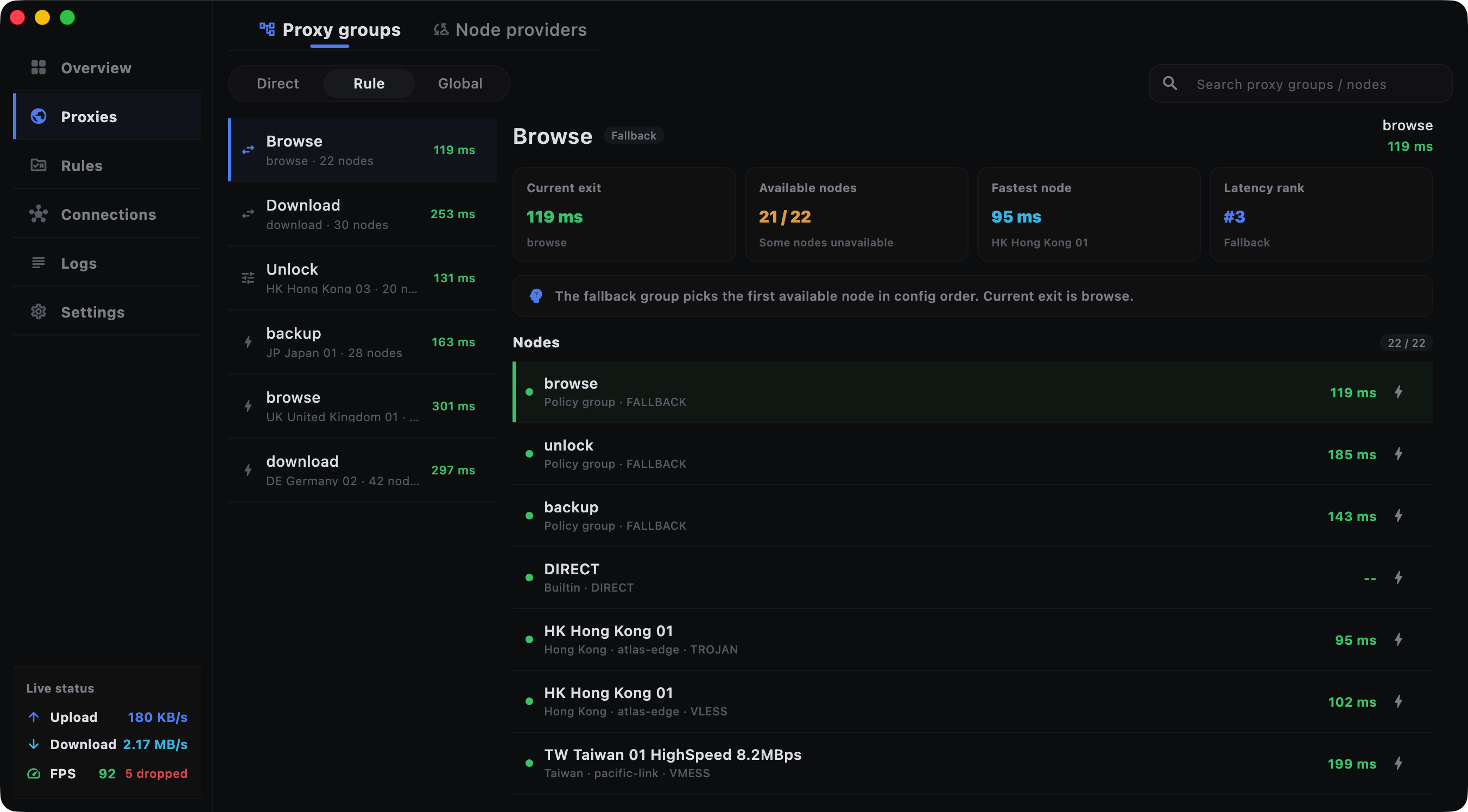Test latency of browse node with bolt
The width and height of the screenshot is (1468, 812).
point(1399,392)
